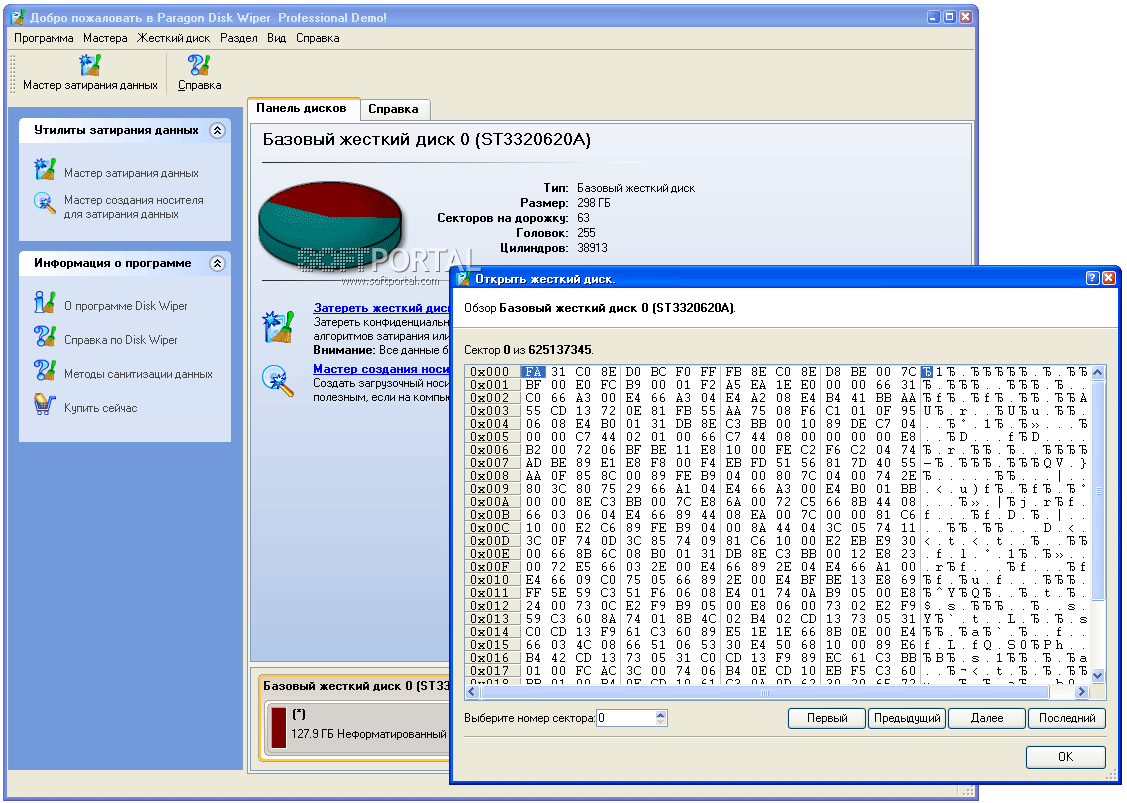Open Мастер создания носителя для затирания link

pos(133,207)
